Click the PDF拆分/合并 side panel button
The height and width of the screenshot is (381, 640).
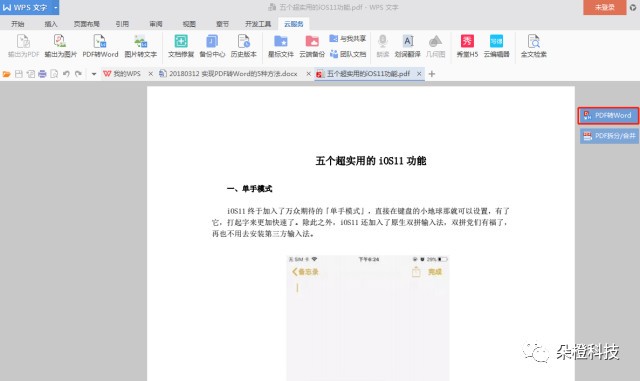[609, 136]
